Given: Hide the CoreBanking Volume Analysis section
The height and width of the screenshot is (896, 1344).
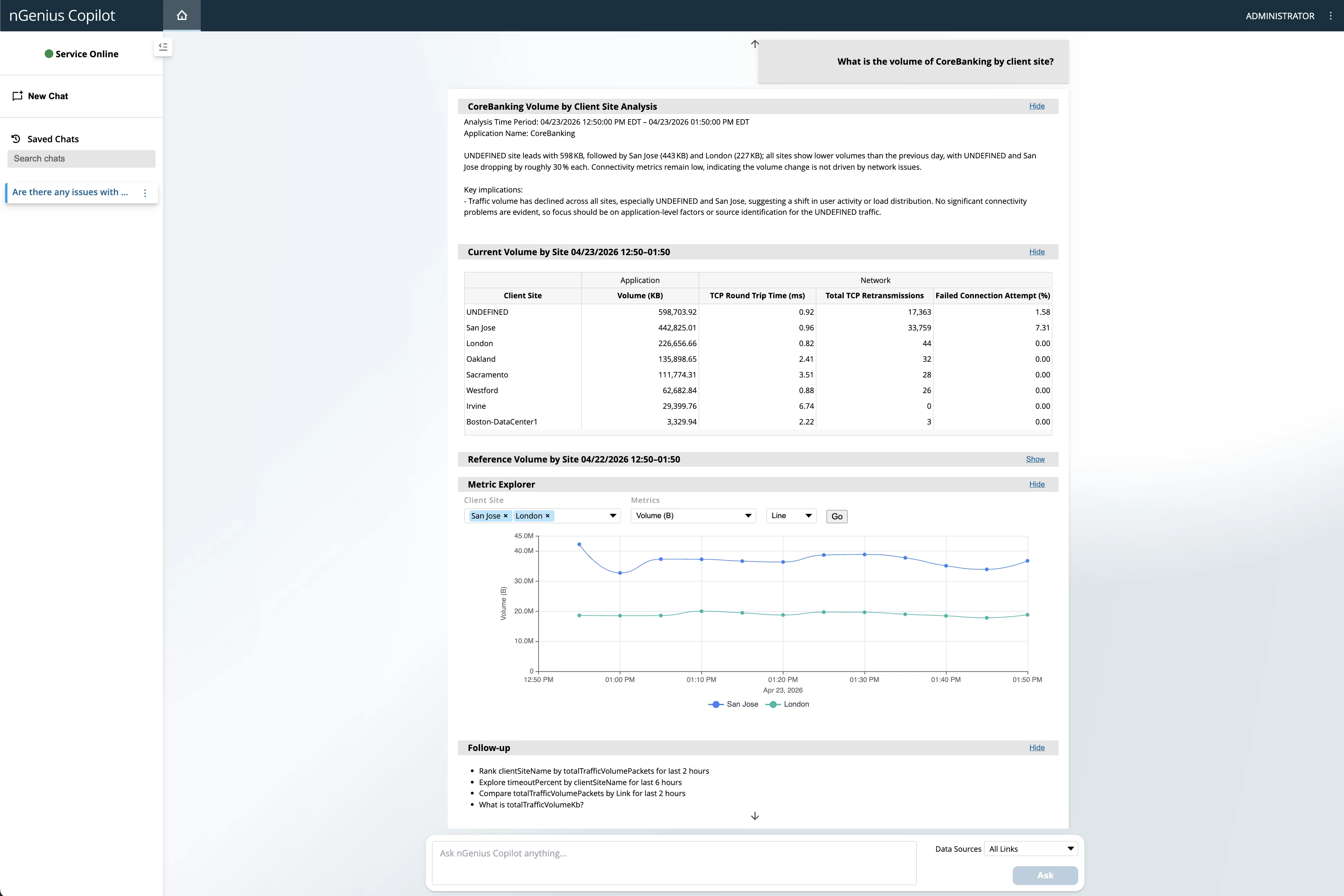Looking at the screenshot, I should coord(1037,106).
